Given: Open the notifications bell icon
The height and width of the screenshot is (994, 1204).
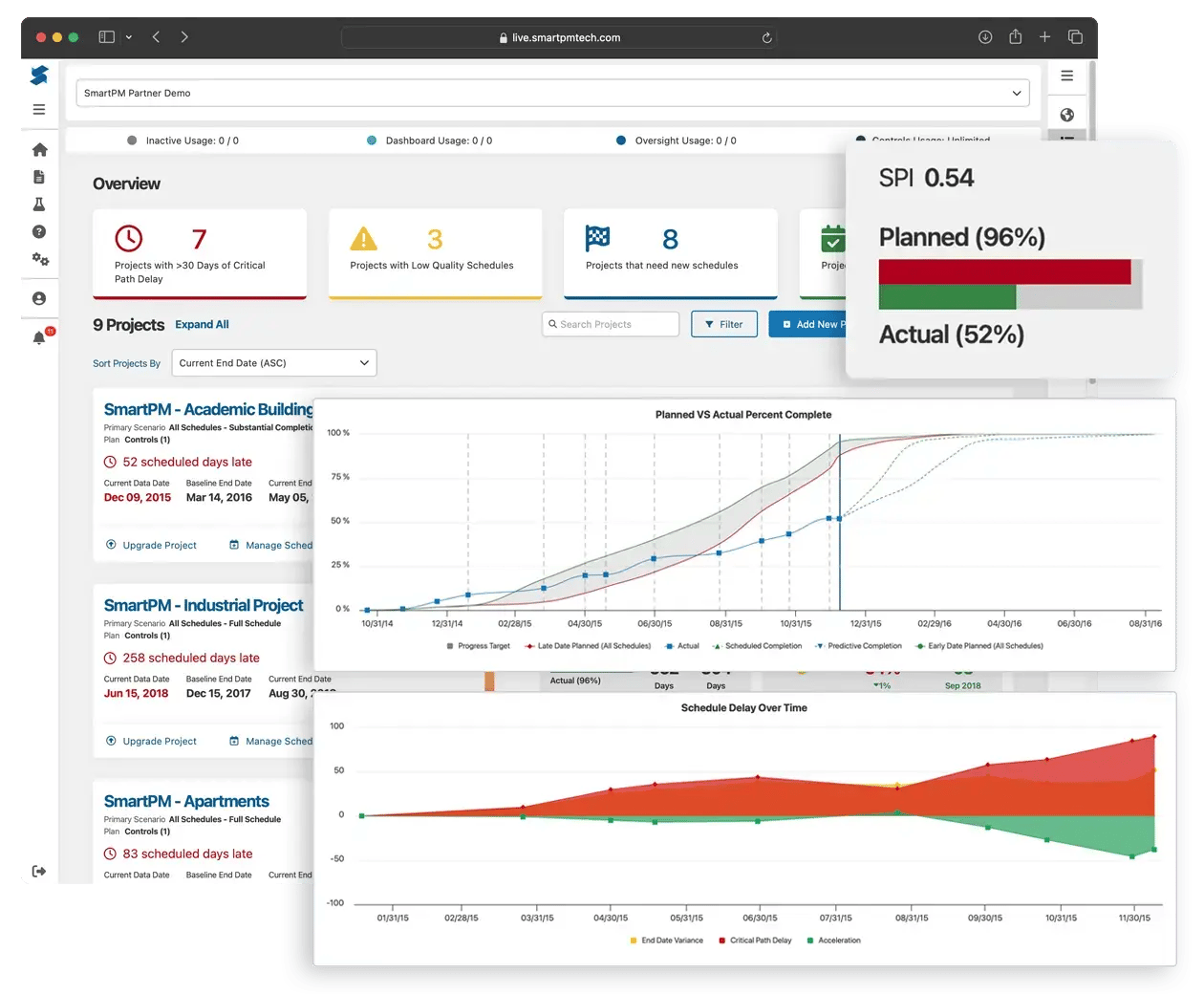Looking at the screenshot, I should pos(39,337).
